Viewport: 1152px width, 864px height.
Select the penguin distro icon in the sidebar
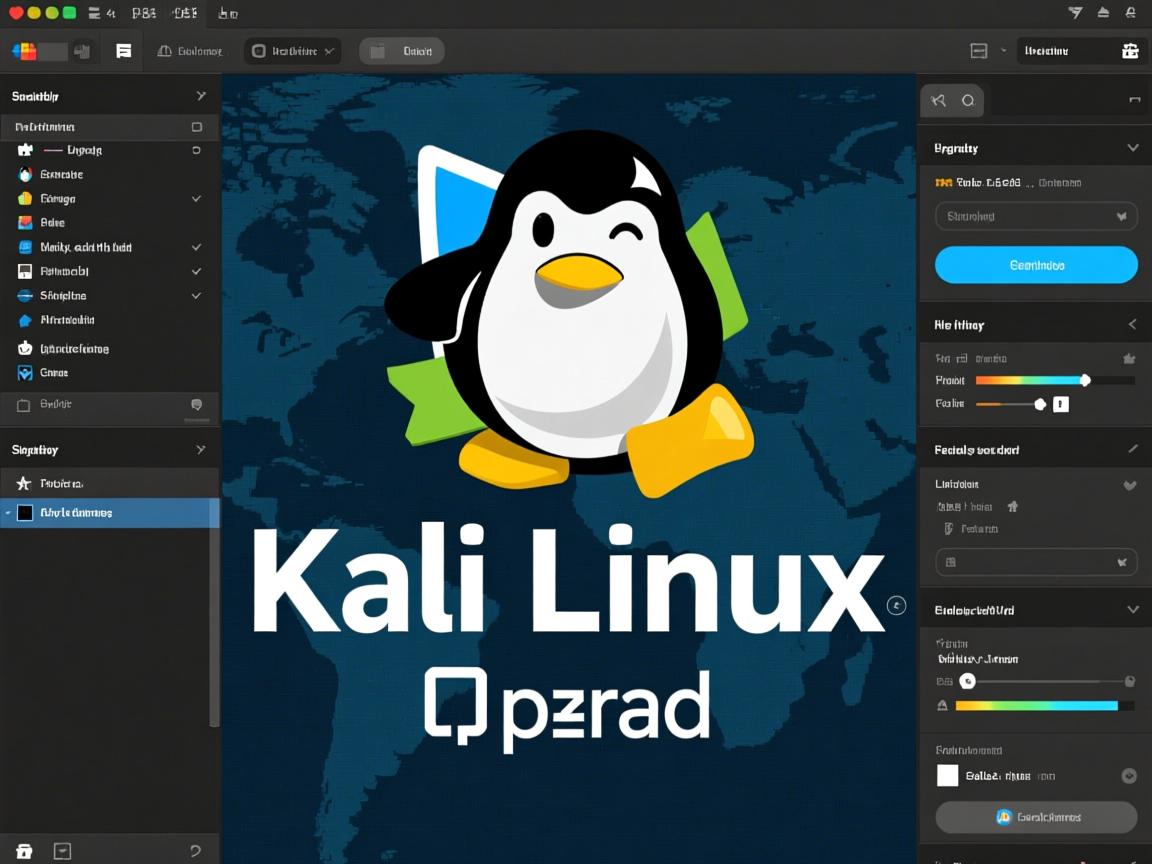pos(24,175)
